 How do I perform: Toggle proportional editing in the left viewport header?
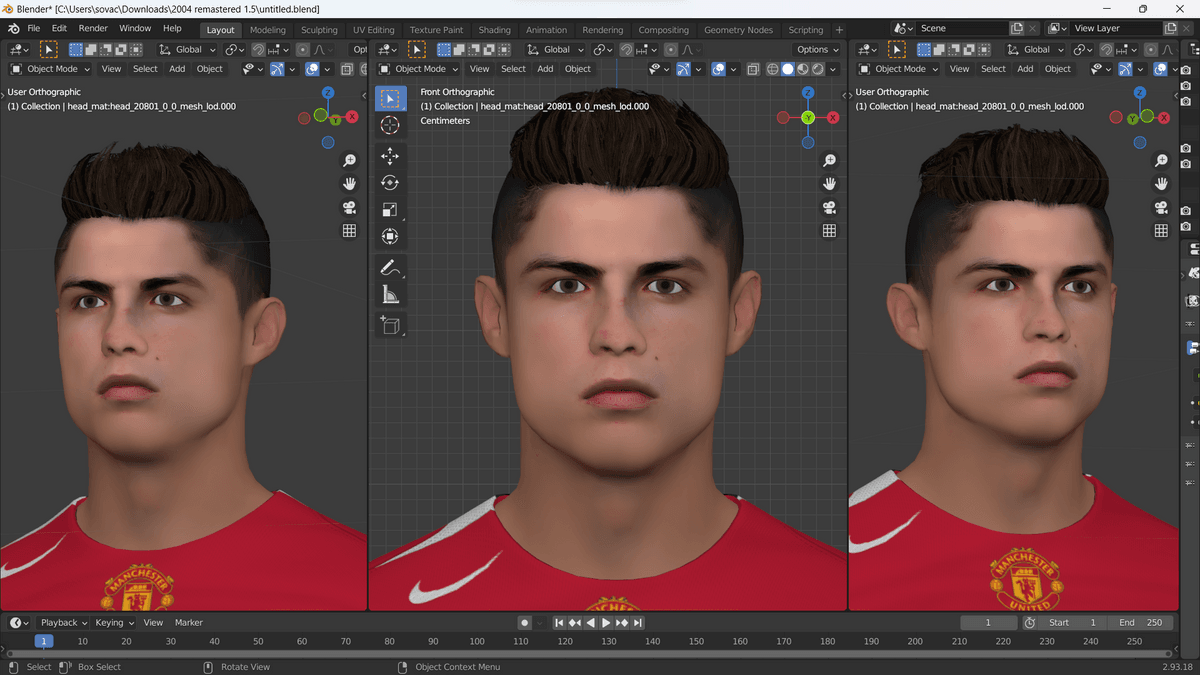(x=303, y=49)
